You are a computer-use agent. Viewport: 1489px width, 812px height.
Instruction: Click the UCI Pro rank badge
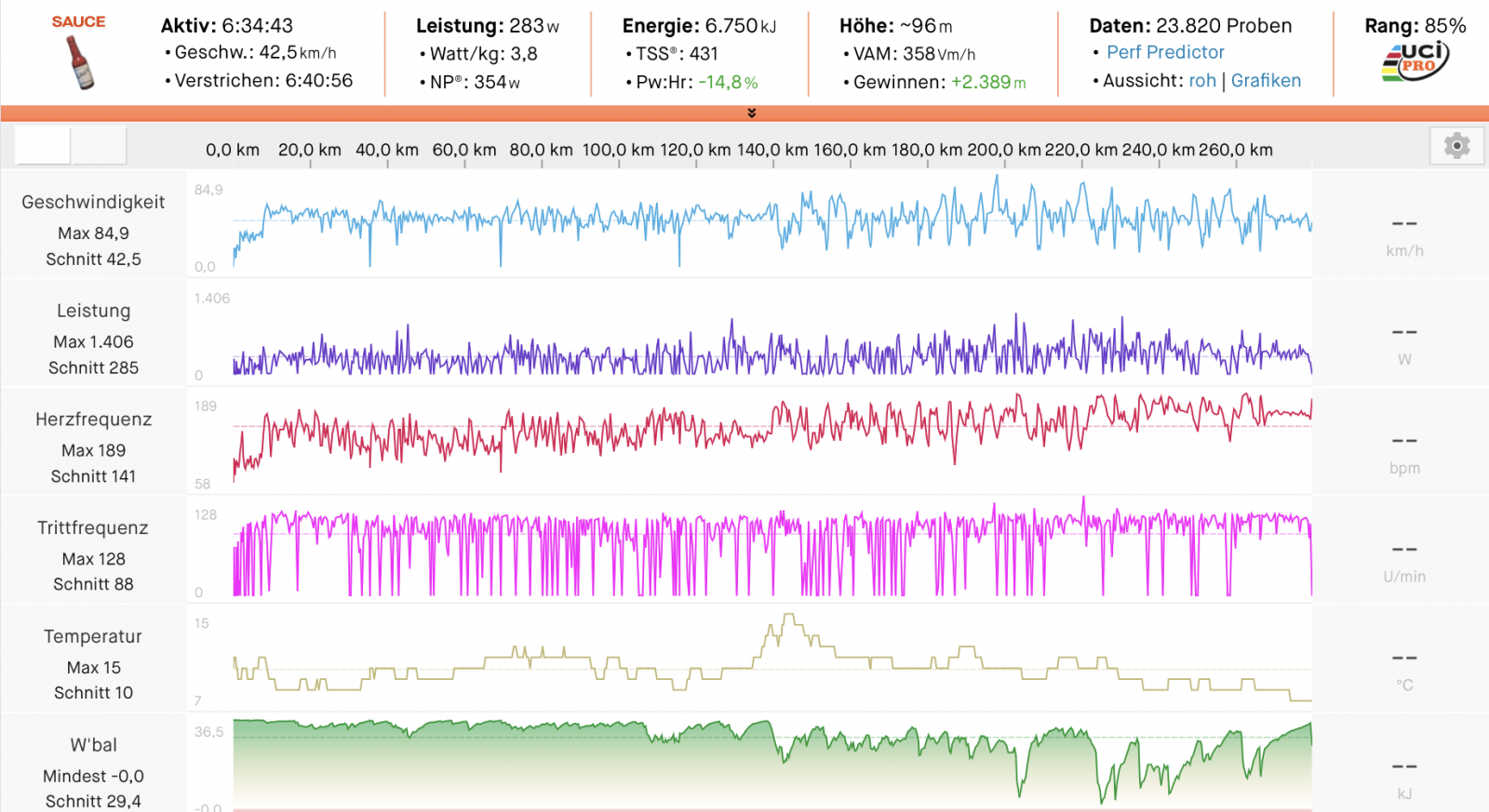(x=1415, y=61)
